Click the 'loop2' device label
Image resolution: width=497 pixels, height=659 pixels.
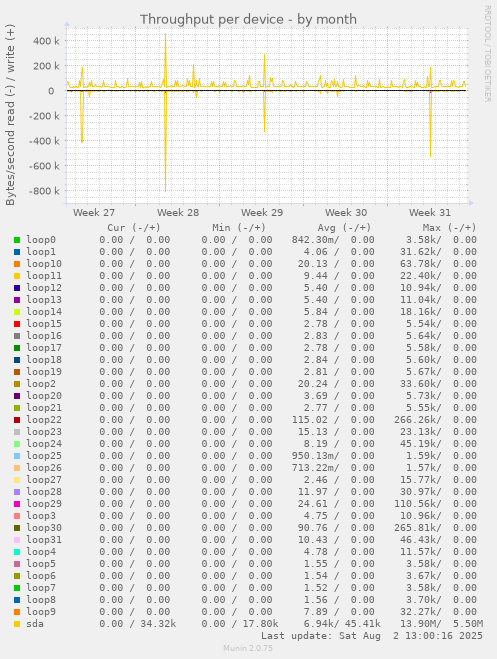(x=41, y=384)
